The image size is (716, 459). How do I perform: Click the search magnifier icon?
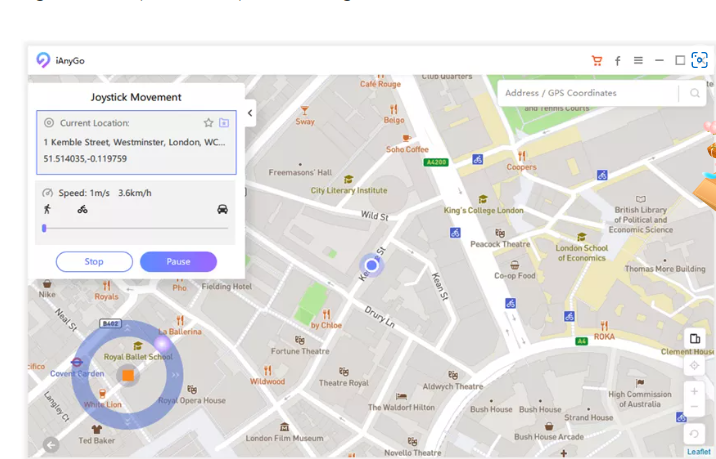tap(695, 93)
